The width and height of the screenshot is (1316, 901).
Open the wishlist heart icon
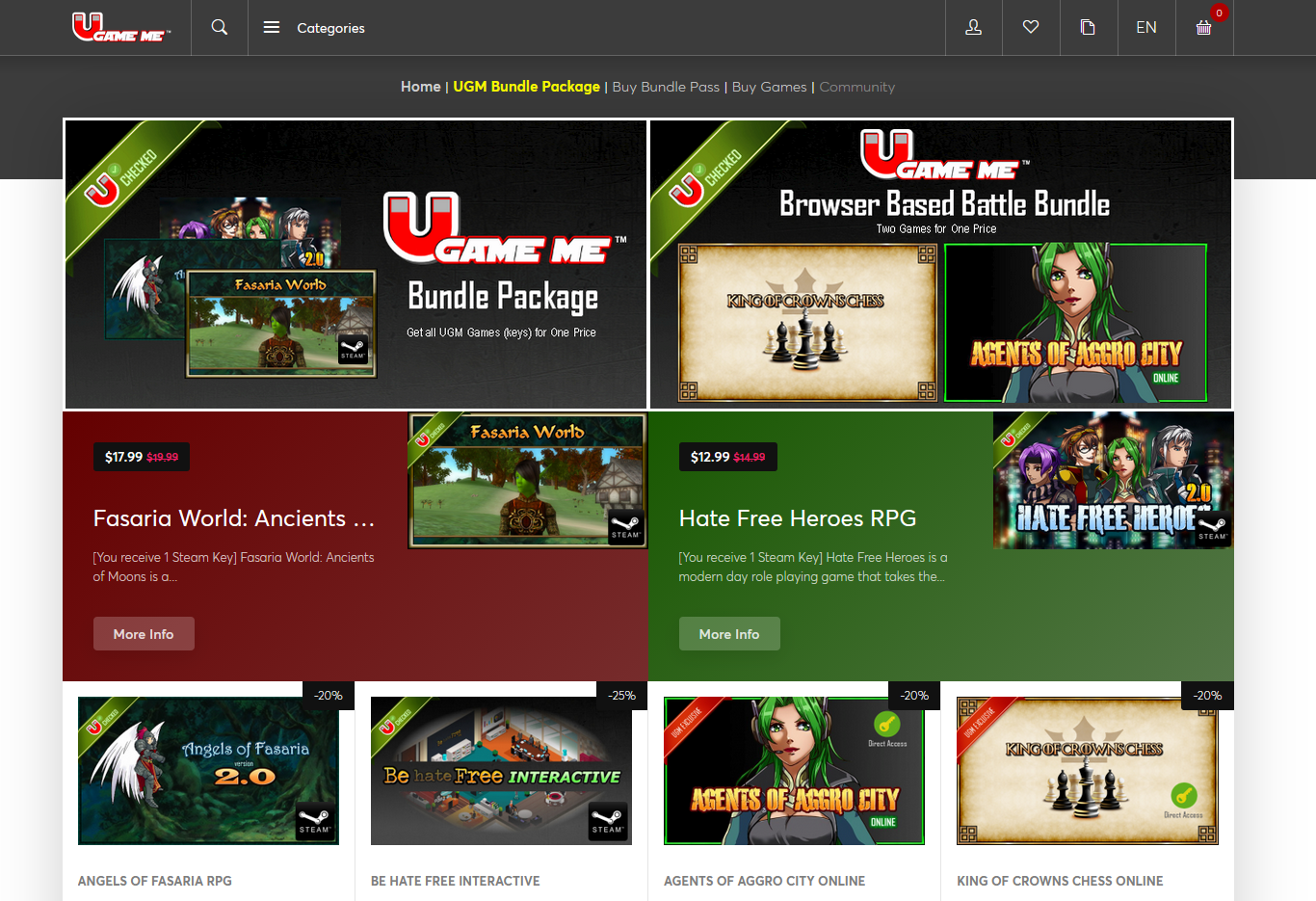click(1031, 27)
